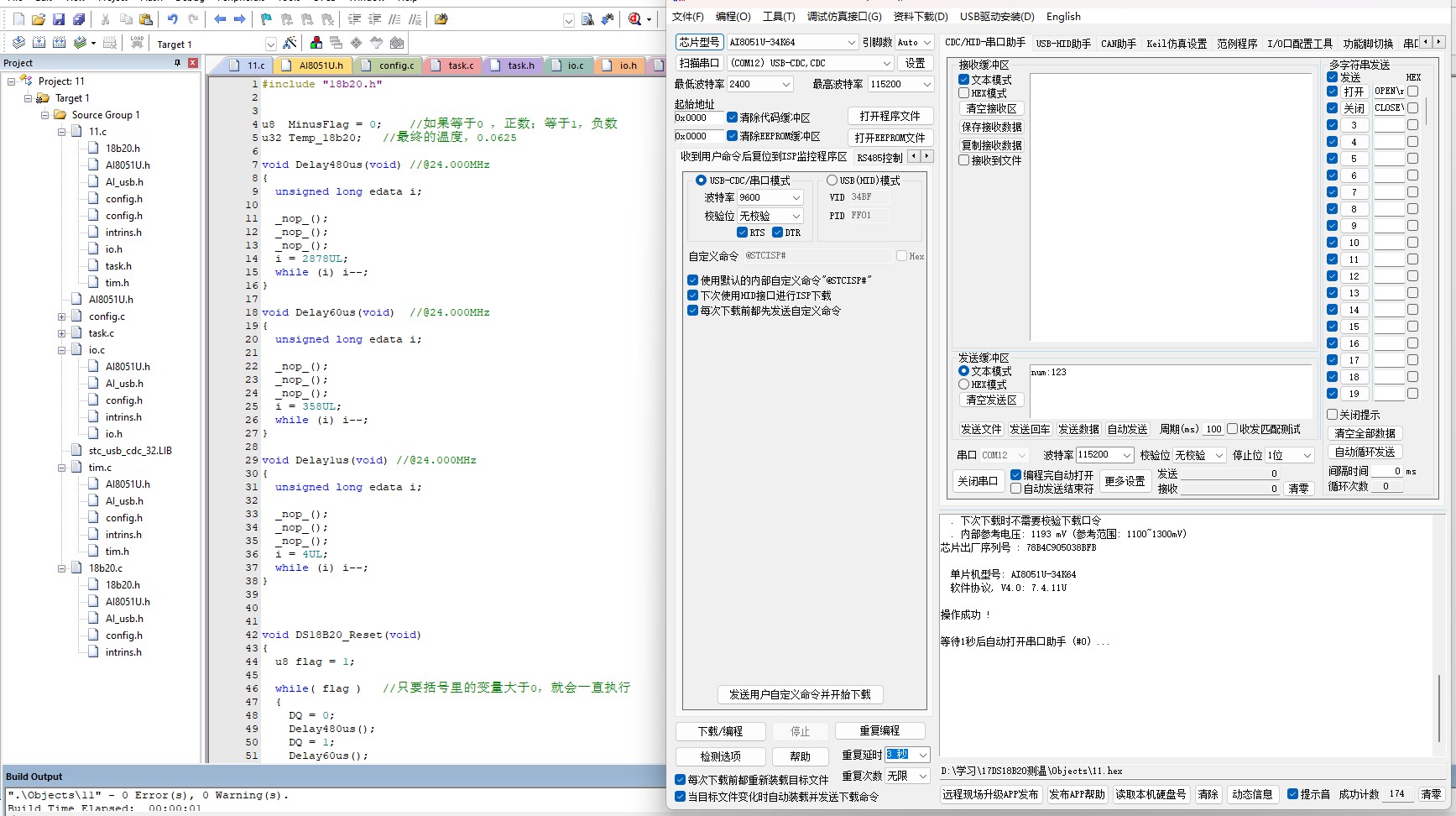
Task: Click the New file icon in Keil toolbar
Action: click(x=18, y=19)
